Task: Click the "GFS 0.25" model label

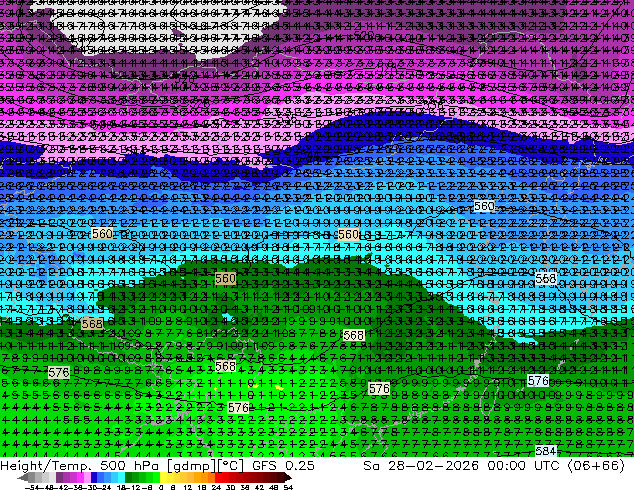Action: pyautogui.click(x=283, y=466)
